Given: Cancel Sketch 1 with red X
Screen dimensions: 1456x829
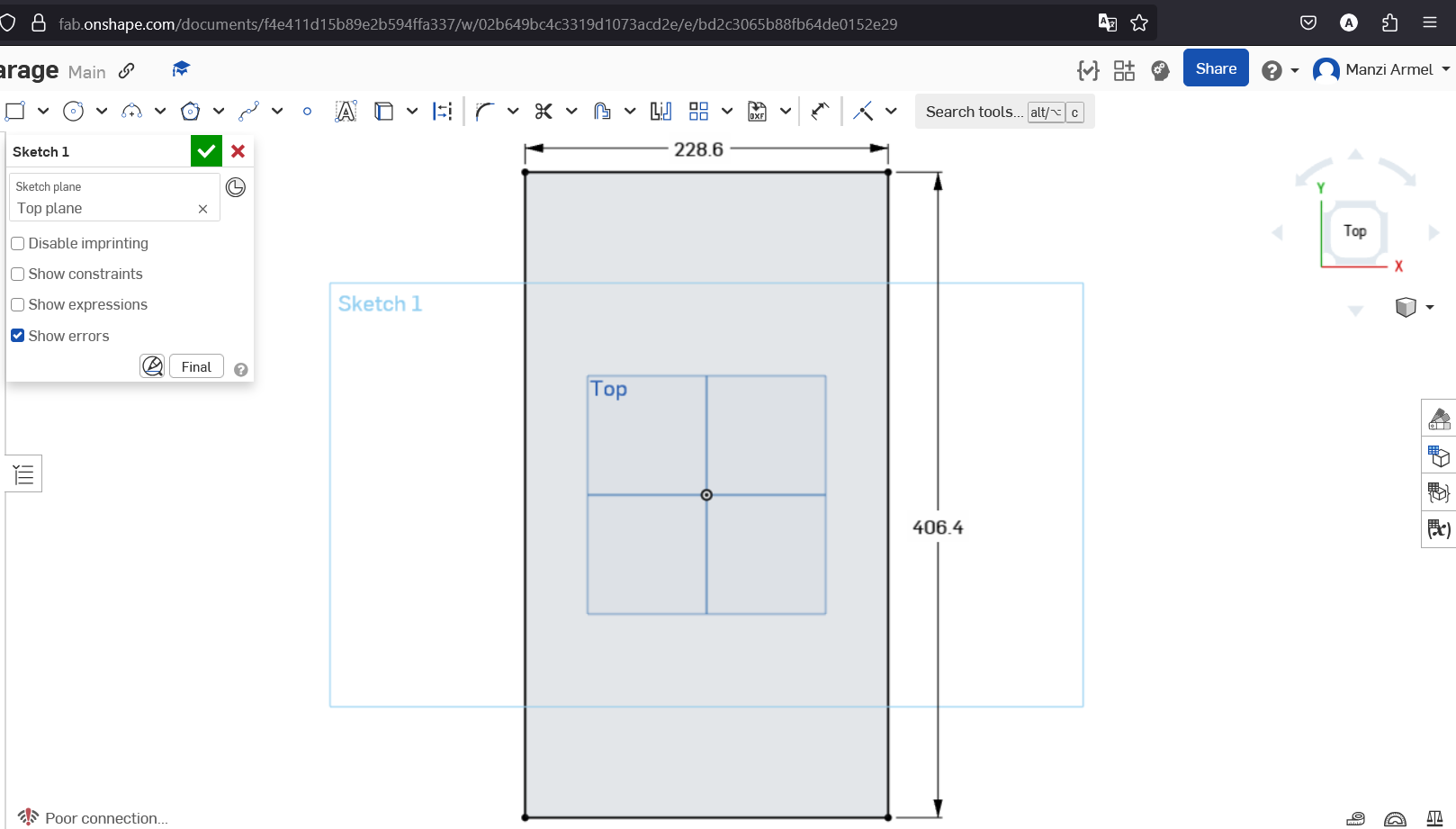Looking at the screenshot, I should coord(238,151).
